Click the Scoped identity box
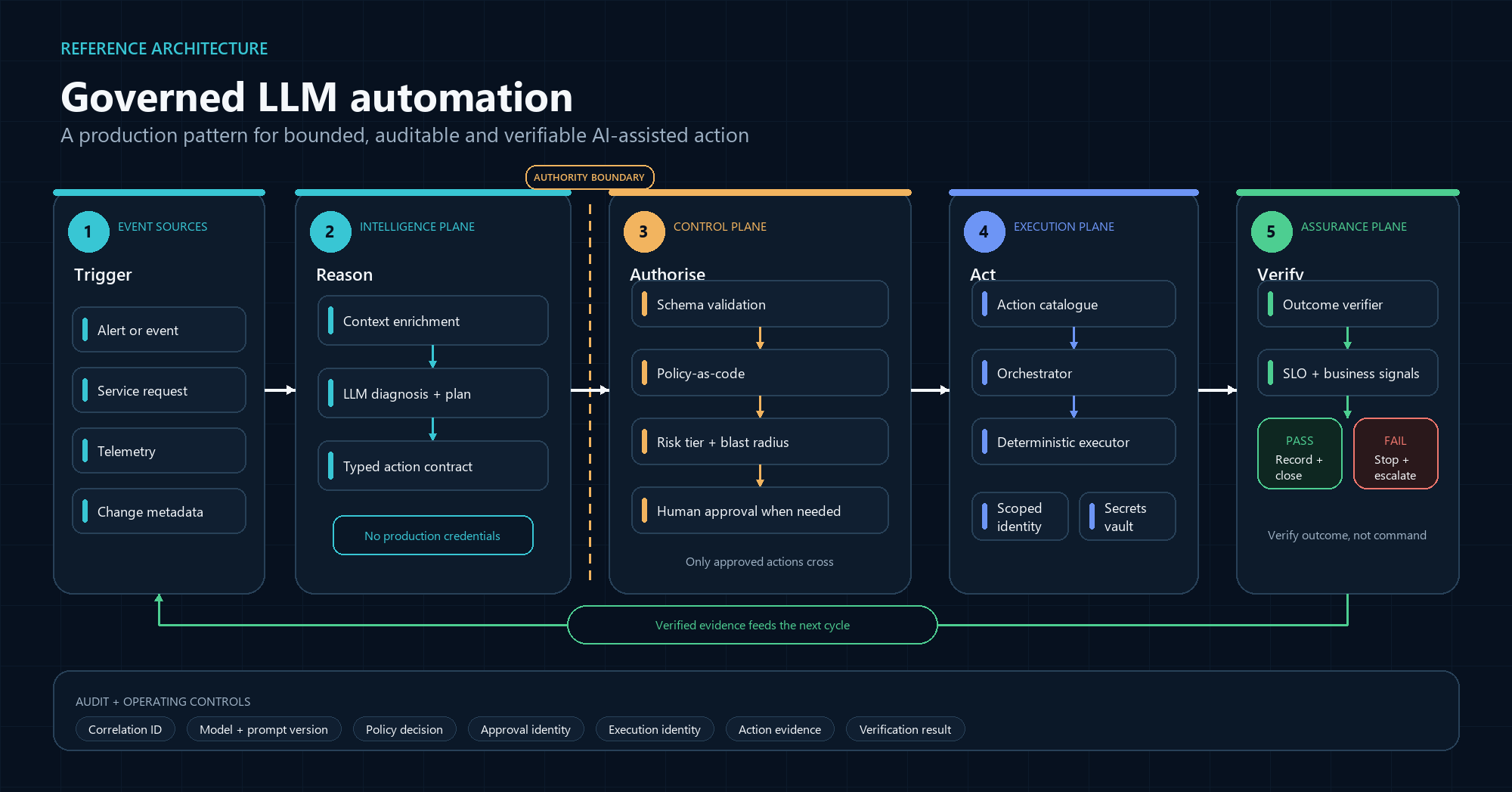 click(x=1020, y=517)
